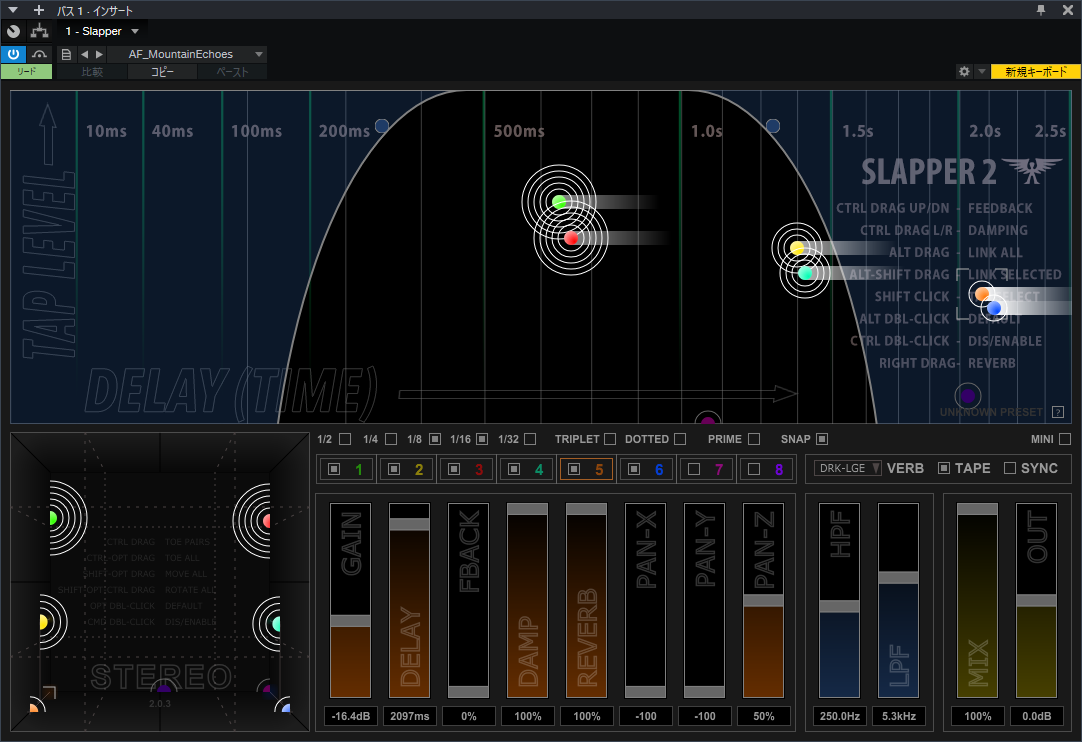Image resolution: width=1082 pixels, height=742 pixels.
Task: Click the teal tap in the stereo panner
Action: [276, 624]
